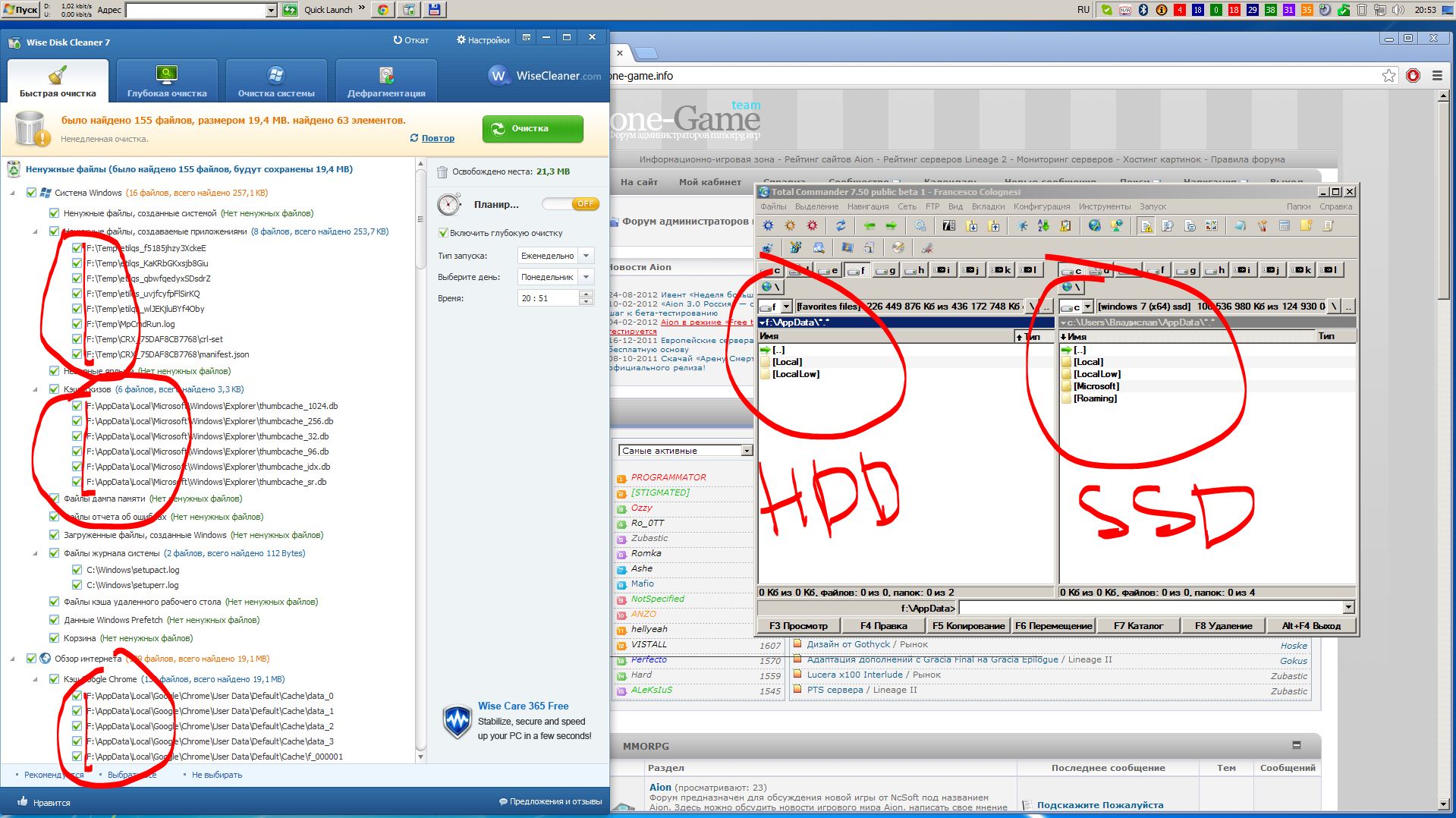Toggle the Загруженные файлы, созданные Windows checkbox
Screen dimensions: 1456x818
pyautogui.click(x=54, y=535)
